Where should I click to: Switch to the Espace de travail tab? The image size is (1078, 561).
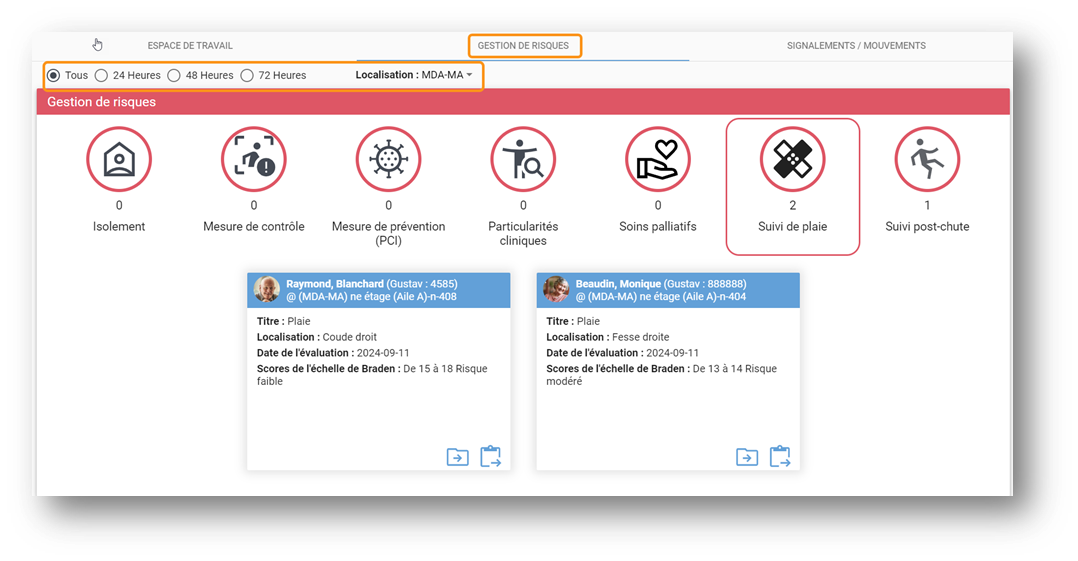tap(190, 46)
